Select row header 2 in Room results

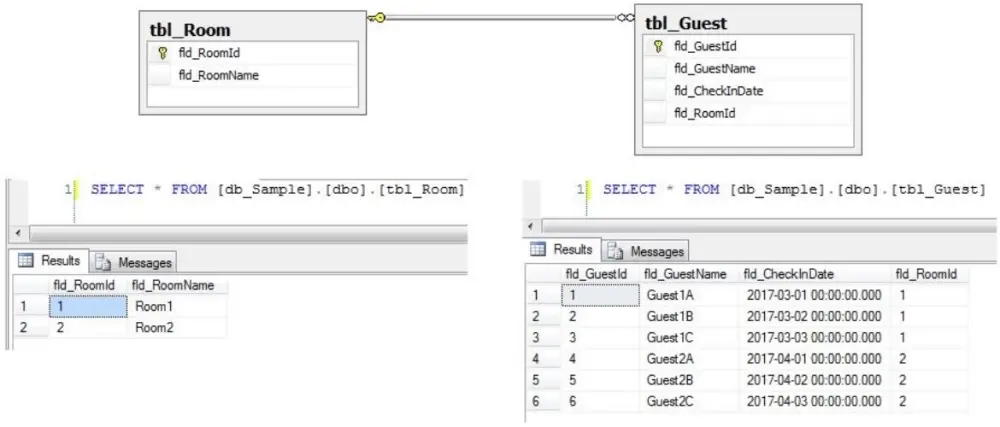click(x=31, y=328)
